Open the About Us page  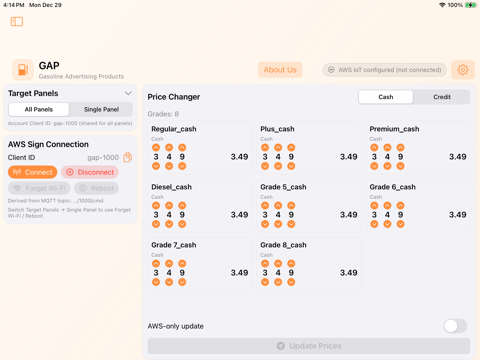[x=280, y=70]
